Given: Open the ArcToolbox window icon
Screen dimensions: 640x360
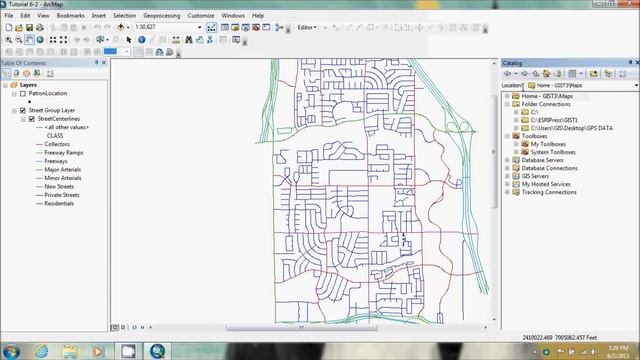Looking at the screenshot, I should pos(256,27).
